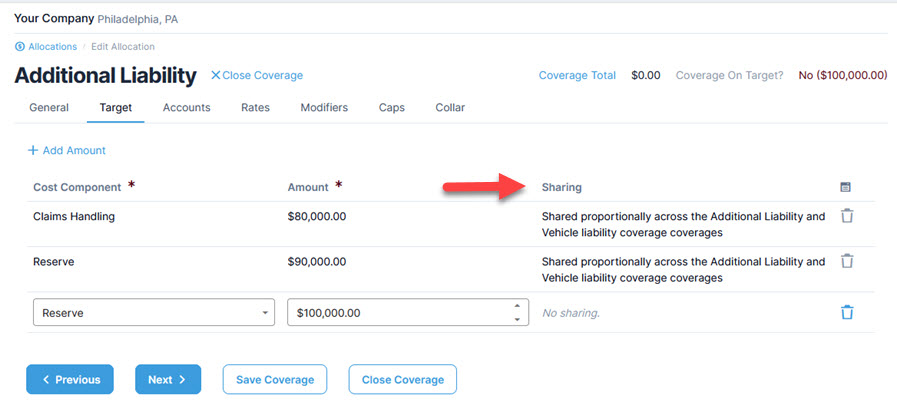
Task: Open the Caps tab
Action: tap(391, 108)
